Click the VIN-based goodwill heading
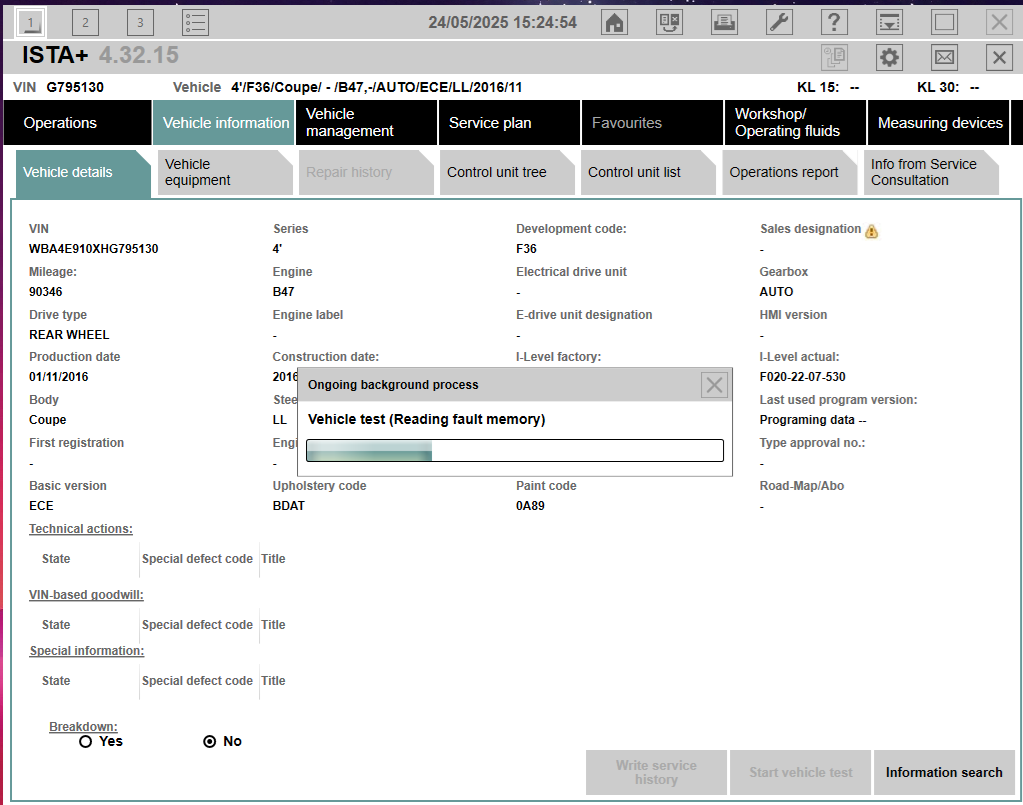Screen dimensions: 1023x805 coord(86,595)
